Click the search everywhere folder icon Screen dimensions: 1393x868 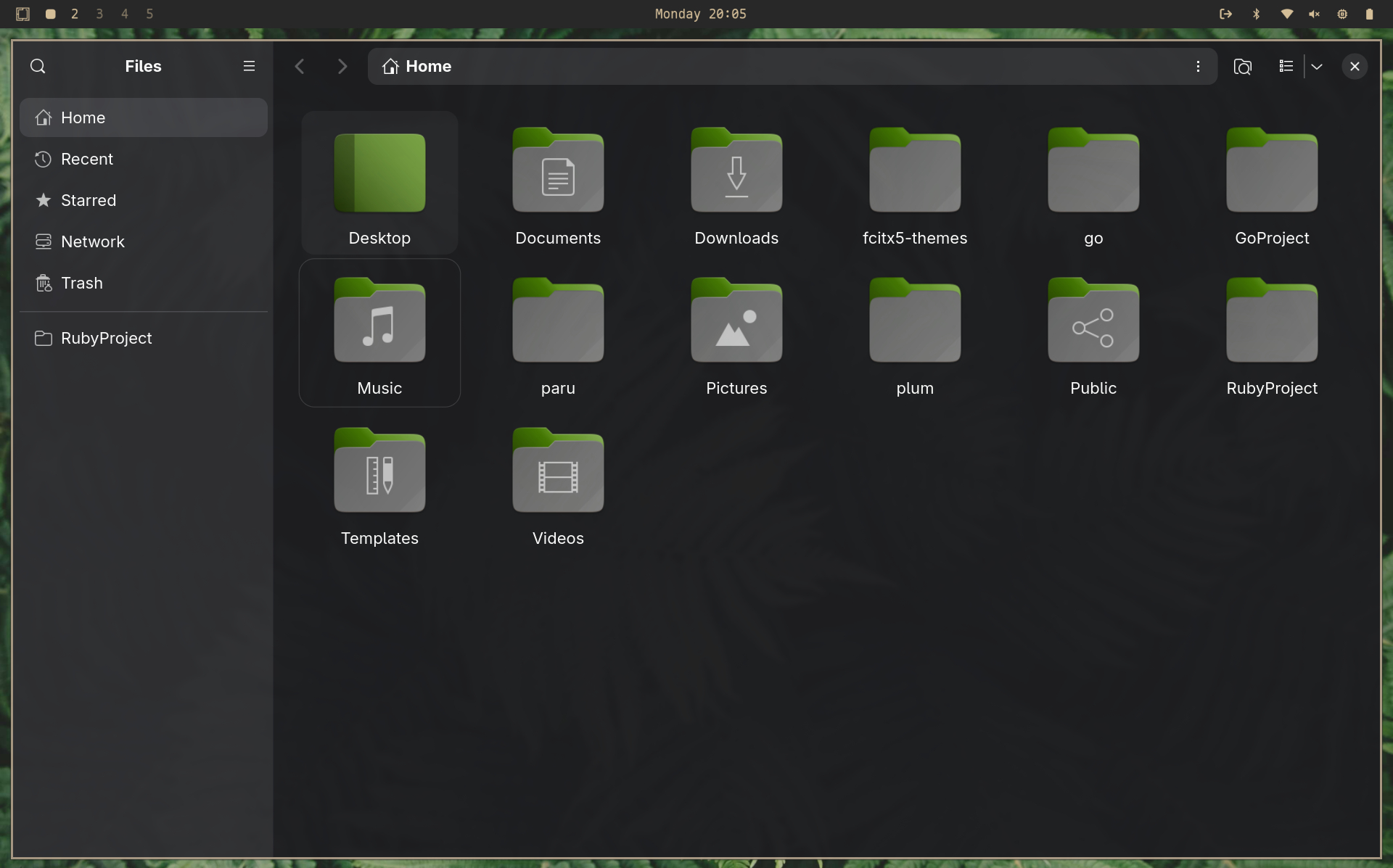coord(1242,67)
